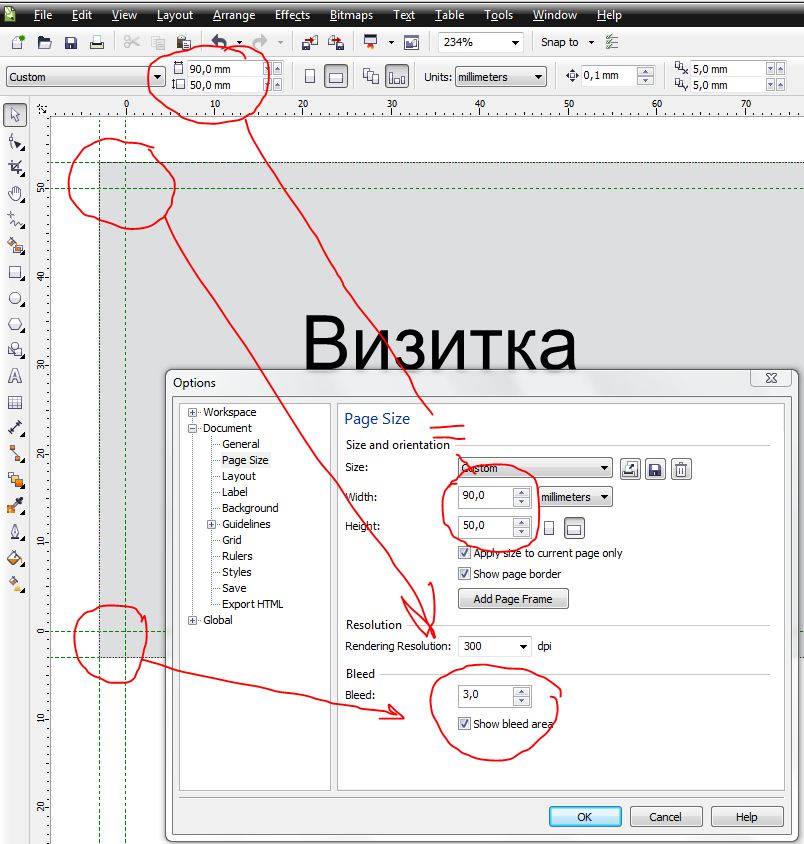
Task: Get page size from printer icon
Action: click(x=630, y=469)
